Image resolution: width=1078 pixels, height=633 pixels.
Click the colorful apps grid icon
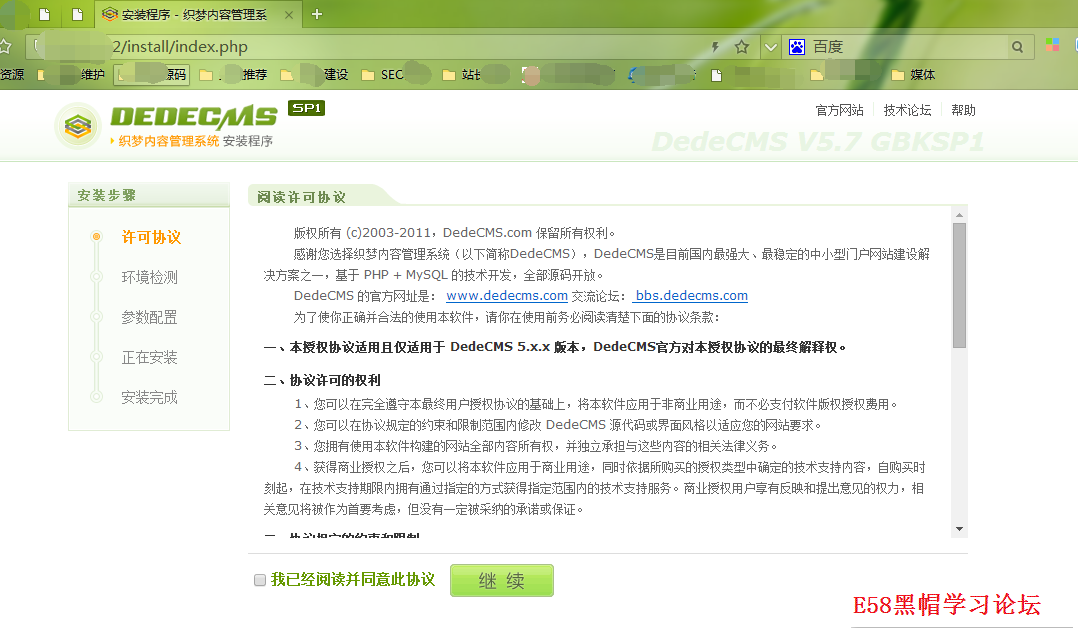click(1052, 46)
